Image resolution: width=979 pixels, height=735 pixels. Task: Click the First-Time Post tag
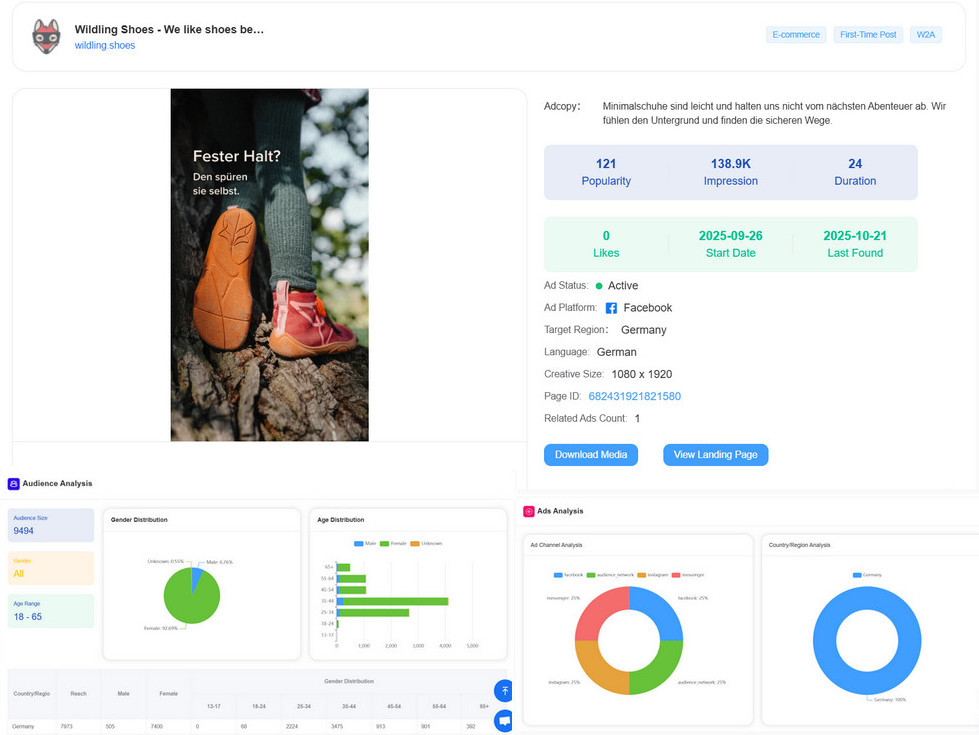pos(868,34)
